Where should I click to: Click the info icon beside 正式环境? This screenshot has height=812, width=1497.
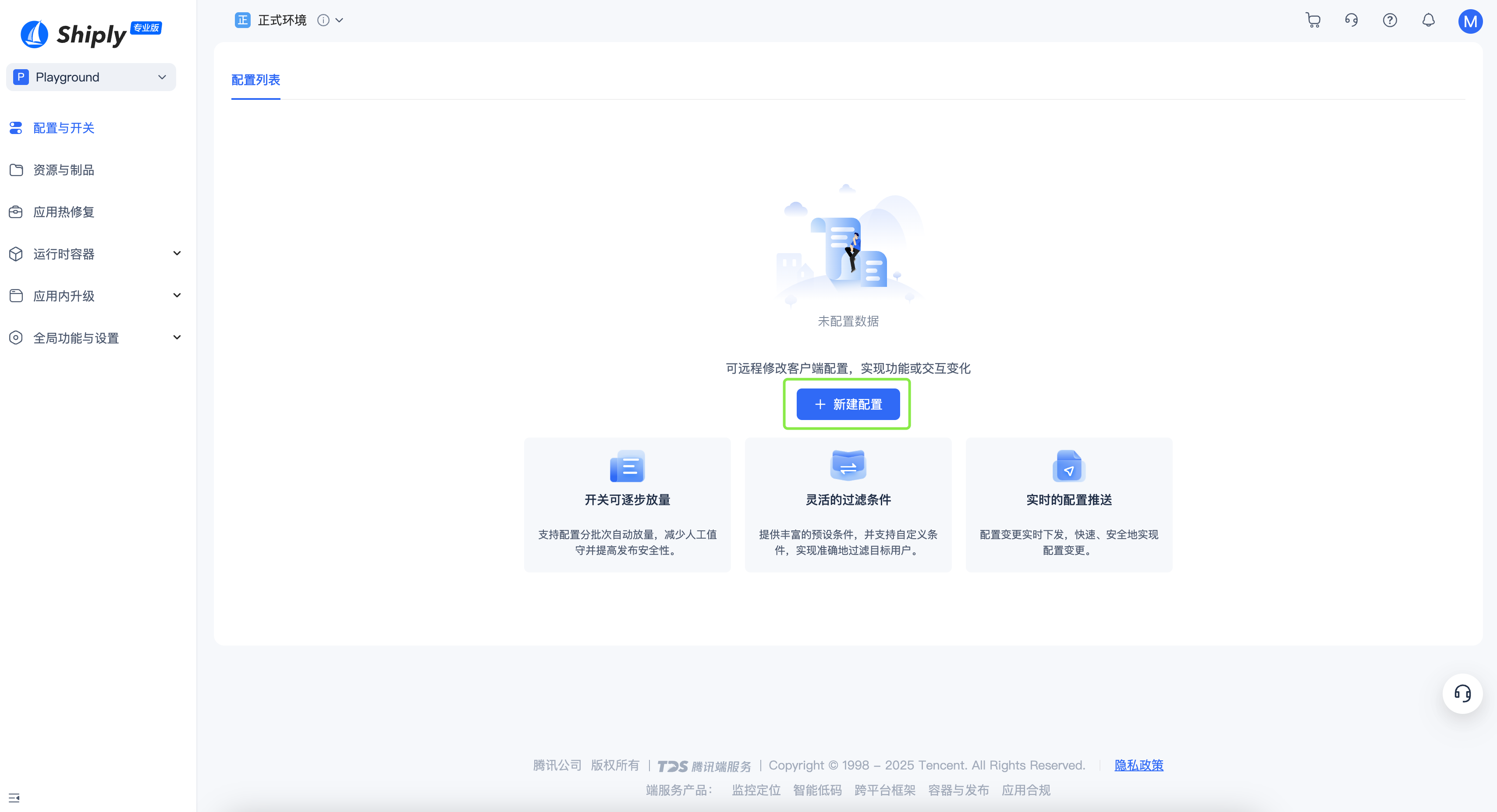click(323, 20)
